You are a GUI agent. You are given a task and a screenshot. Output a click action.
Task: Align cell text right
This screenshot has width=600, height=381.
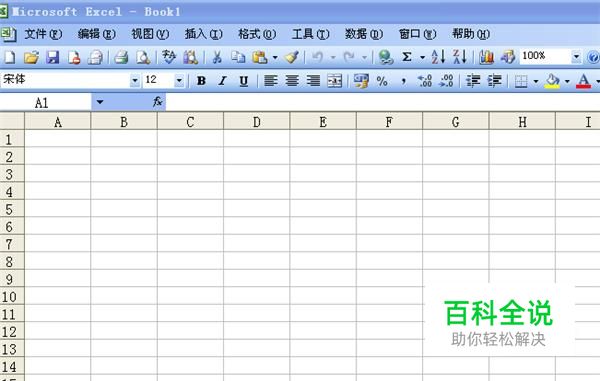(313, 81)
